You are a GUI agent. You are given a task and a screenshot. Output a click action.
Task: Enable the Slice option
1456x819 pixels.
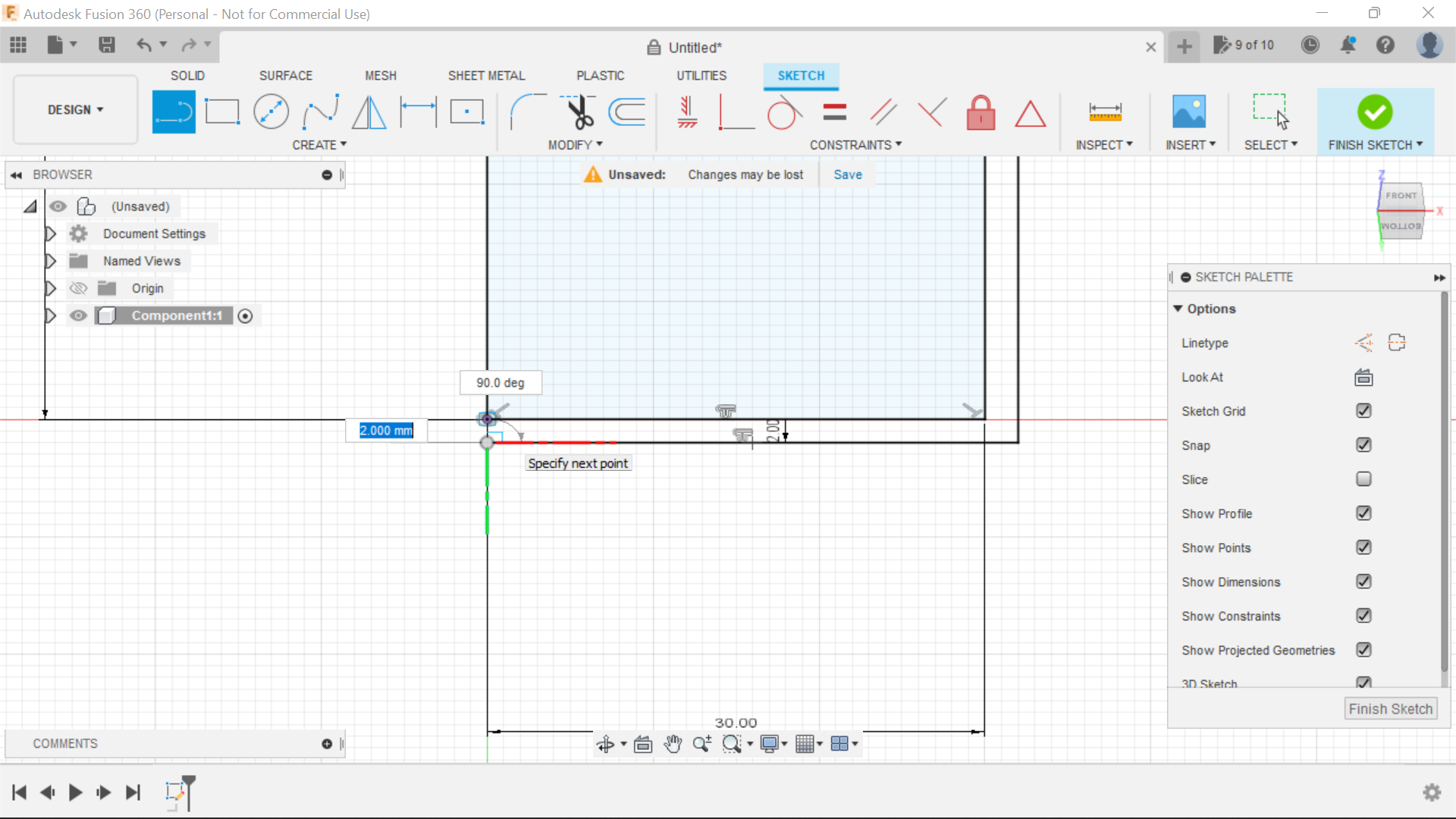pyautogui.click(x=1364, y=479)
